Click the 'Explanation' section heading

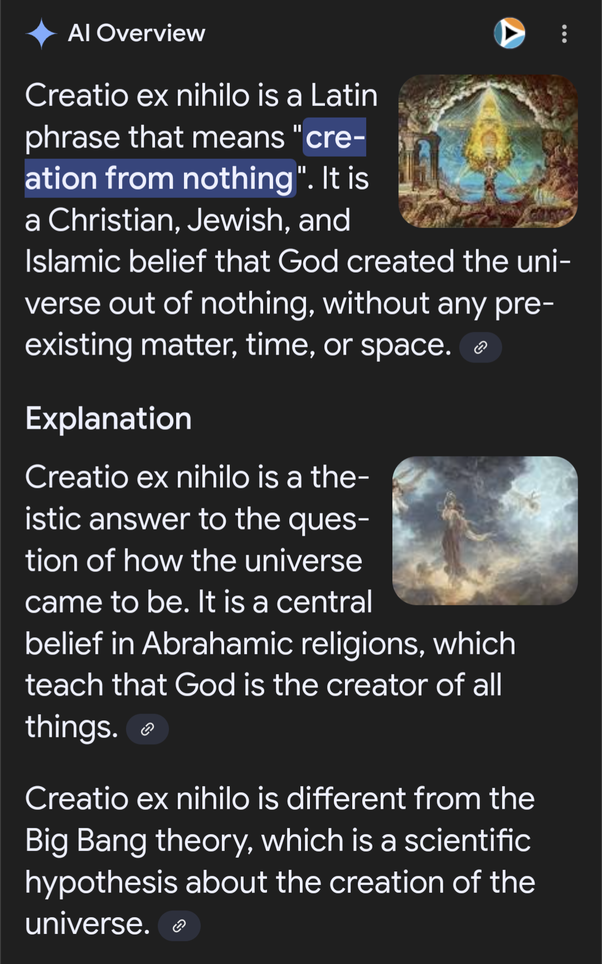[108, 418]
